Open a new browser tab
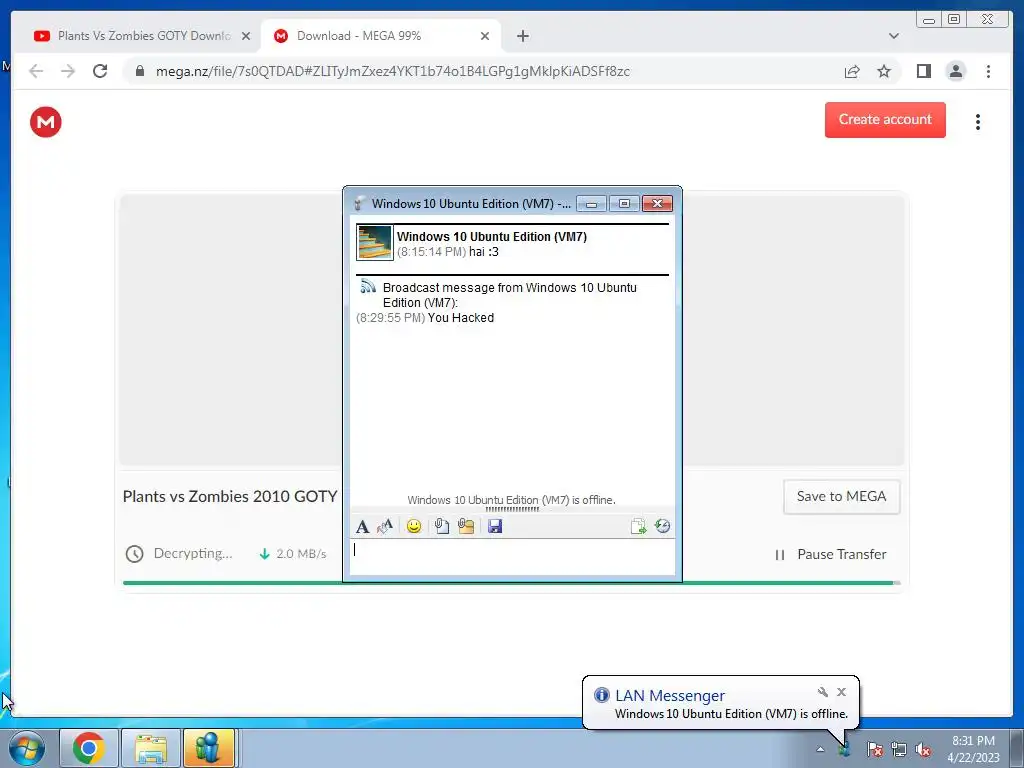This screenshot has width=1024, height=768. click(x=522, y=36)
